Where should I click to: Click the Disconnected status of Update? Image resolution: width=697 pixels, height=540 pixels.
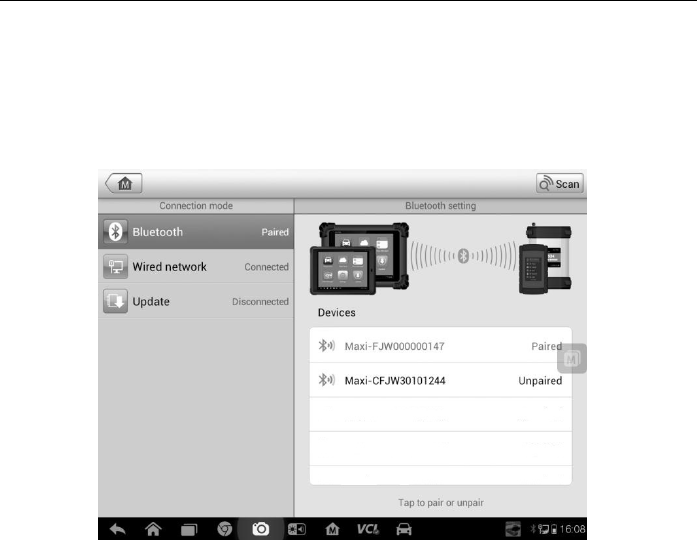[260, 301]
